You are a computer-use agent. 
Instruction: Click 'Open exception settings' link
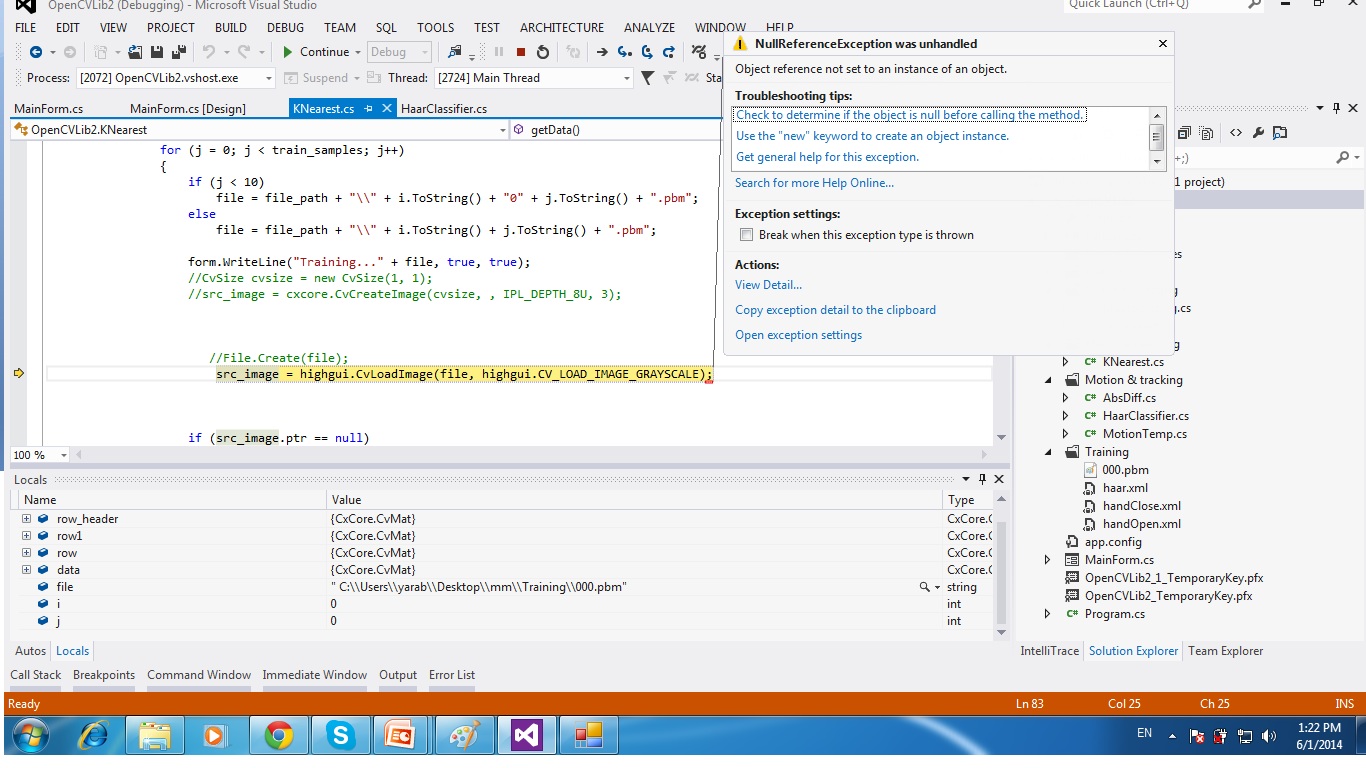click(x=798, y=335)
